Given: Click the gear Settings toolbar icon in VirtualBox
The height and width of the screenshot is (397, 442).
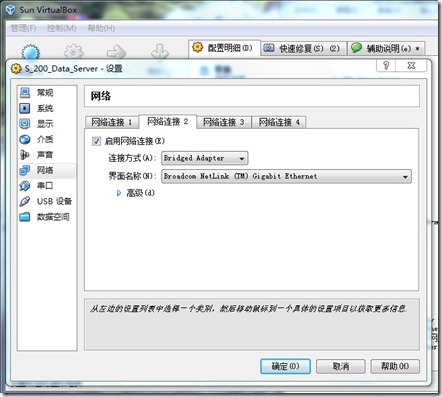Looking at the screenshot, I should (74, 52).
